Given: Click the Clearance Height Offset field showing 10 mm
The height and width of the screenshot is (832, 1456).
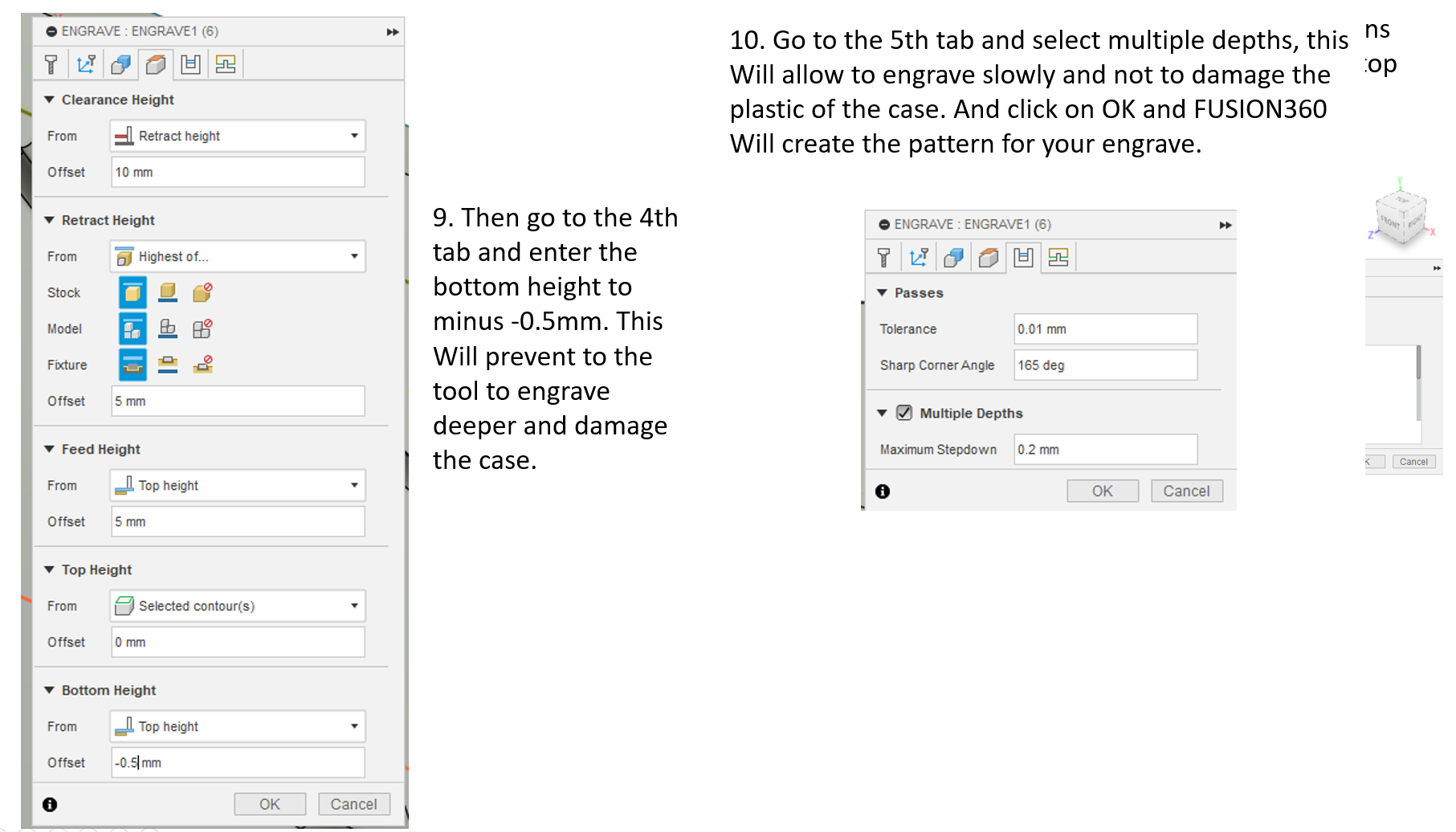Looking at the screenshot, I should 238,172.
